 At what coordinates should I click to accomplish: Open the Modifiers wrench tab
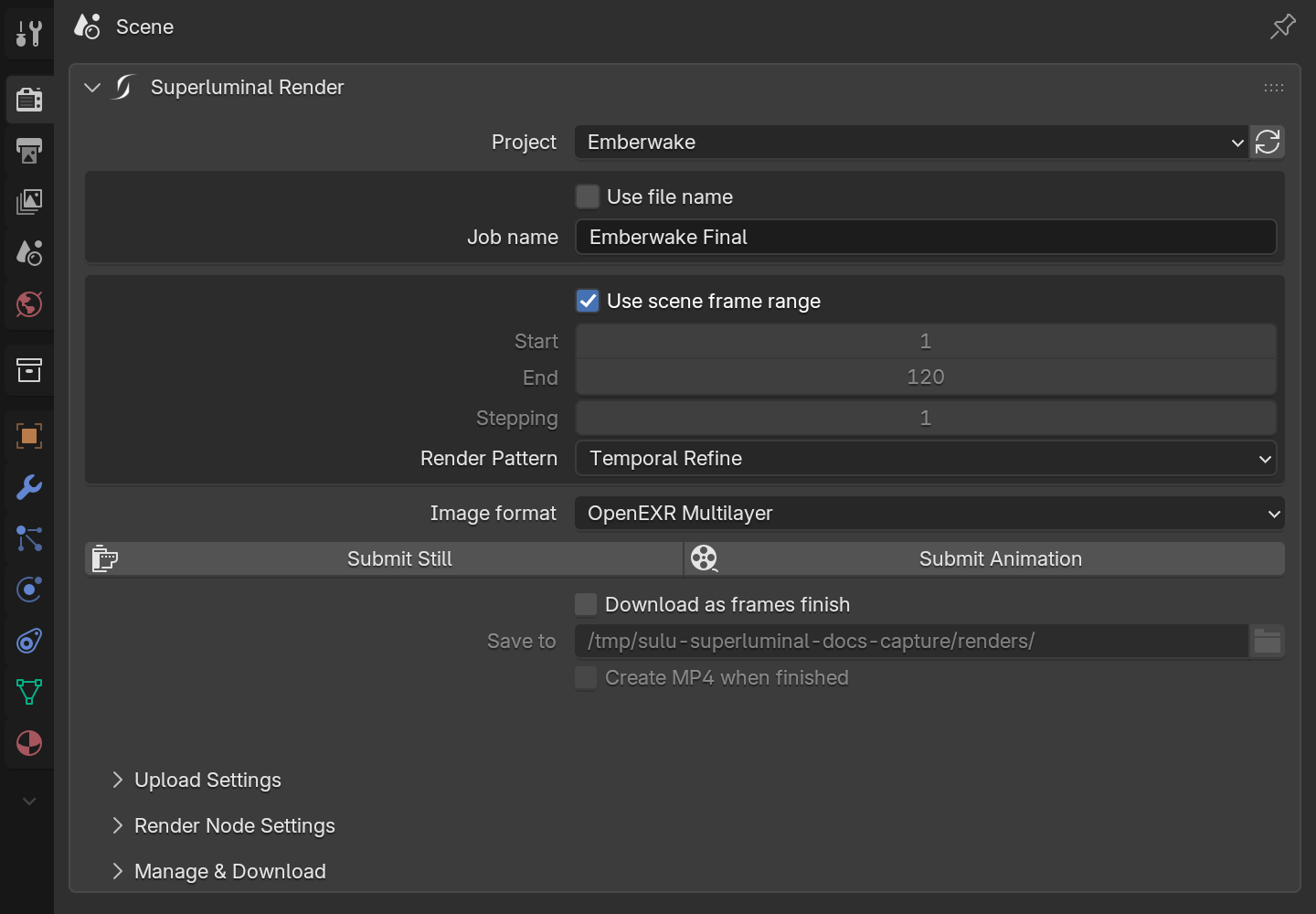coord(29,487)
